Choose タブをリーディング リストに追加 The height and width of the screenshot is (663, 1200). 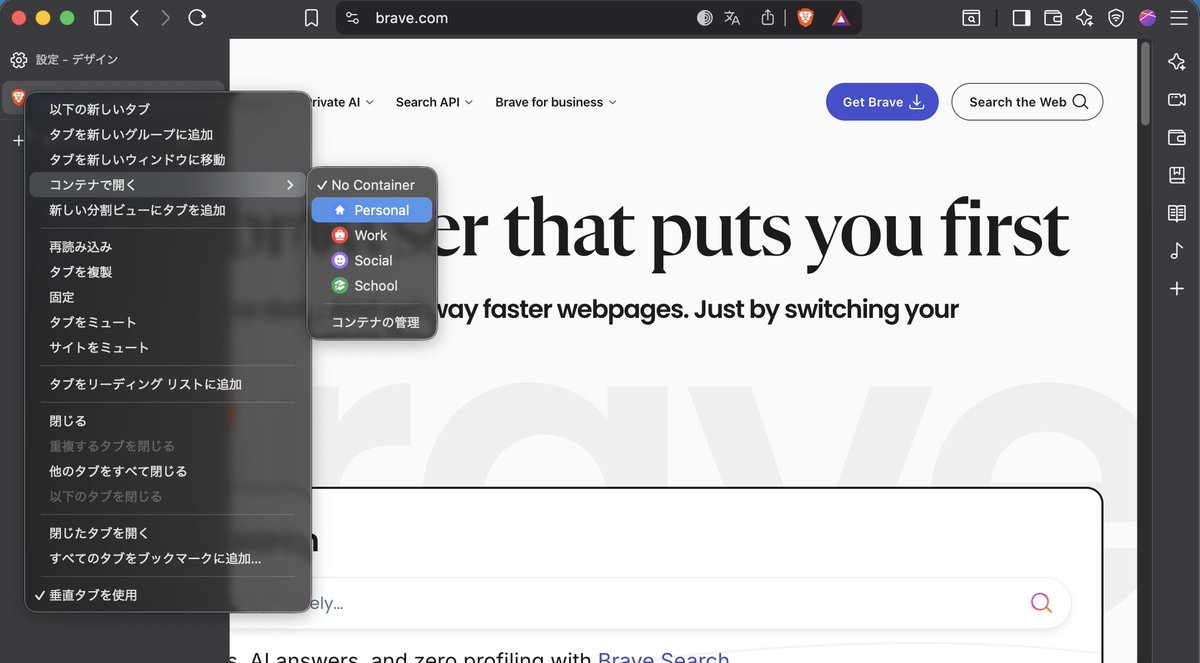click(166, 384)
